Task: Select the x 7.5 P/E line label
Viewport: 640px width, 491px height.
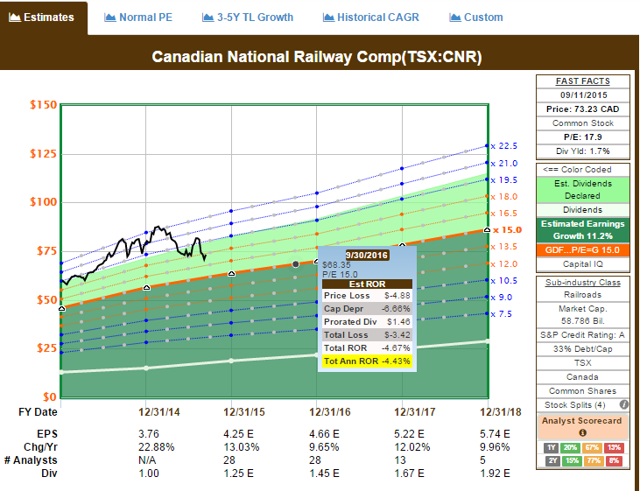Action: pyautogui.click(x=501, y=314)
